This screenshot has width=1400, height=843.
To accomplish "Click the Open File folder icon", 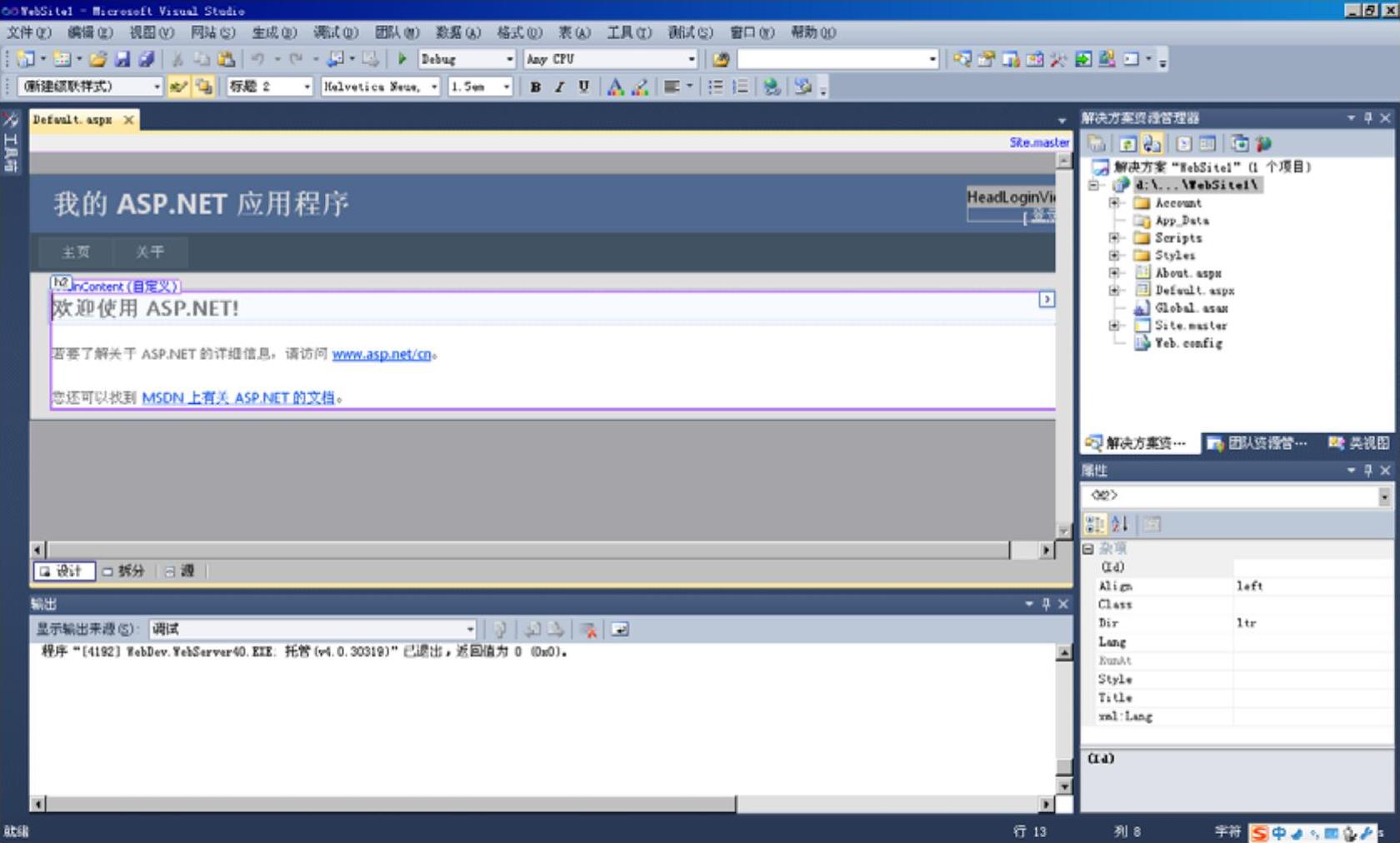I will click(98, 59).
